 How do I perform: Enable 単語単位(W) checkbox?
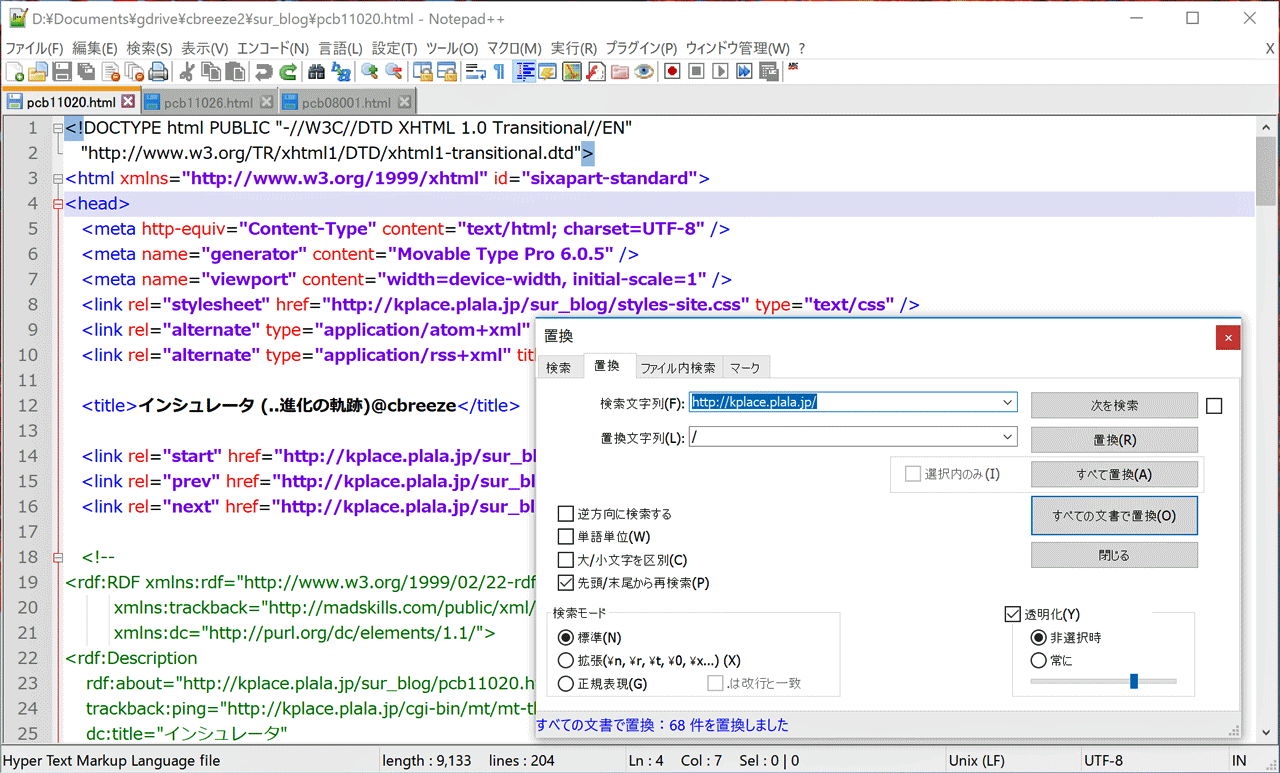pyautogui.click(x=566, y=537)
